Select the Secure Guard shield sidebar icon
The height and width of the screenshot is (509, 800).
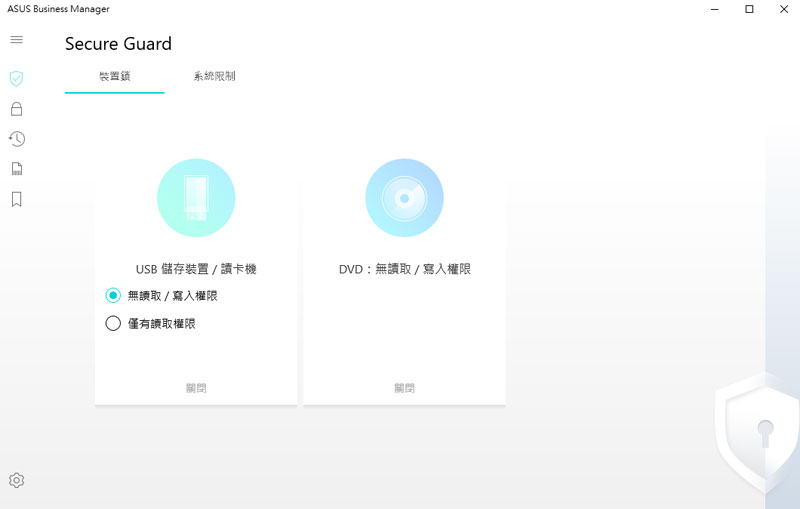pyautogui.click(x=16, y=78)
